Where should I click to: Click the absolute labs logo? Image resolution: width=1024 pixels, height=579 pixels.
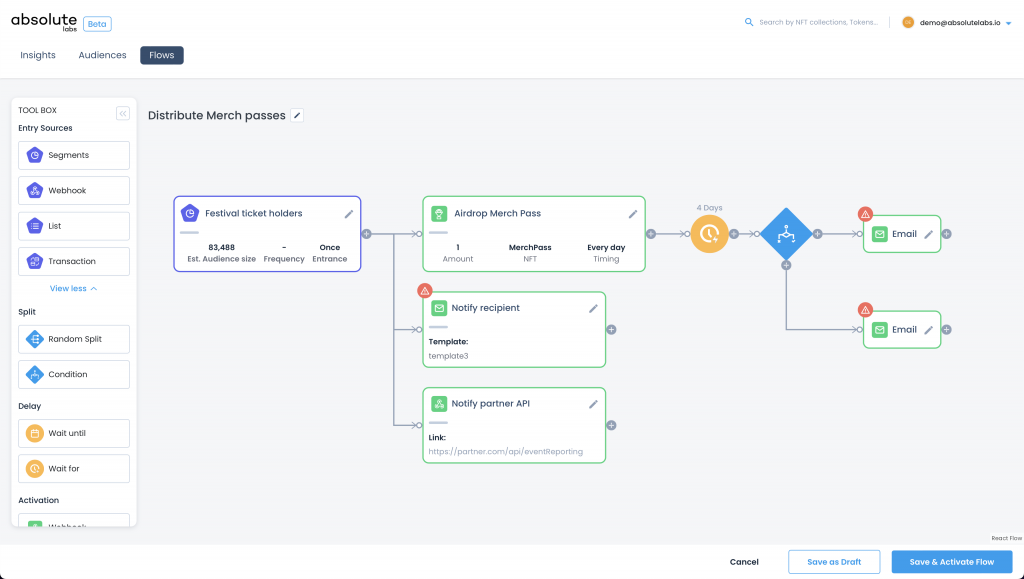click(44, 22)
